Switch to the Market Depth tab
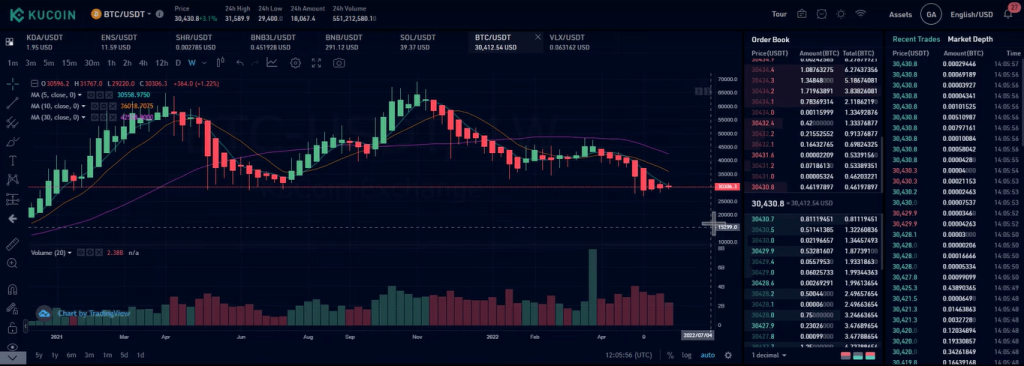Viewport: 1024px width, 366px height. (970, 39)
